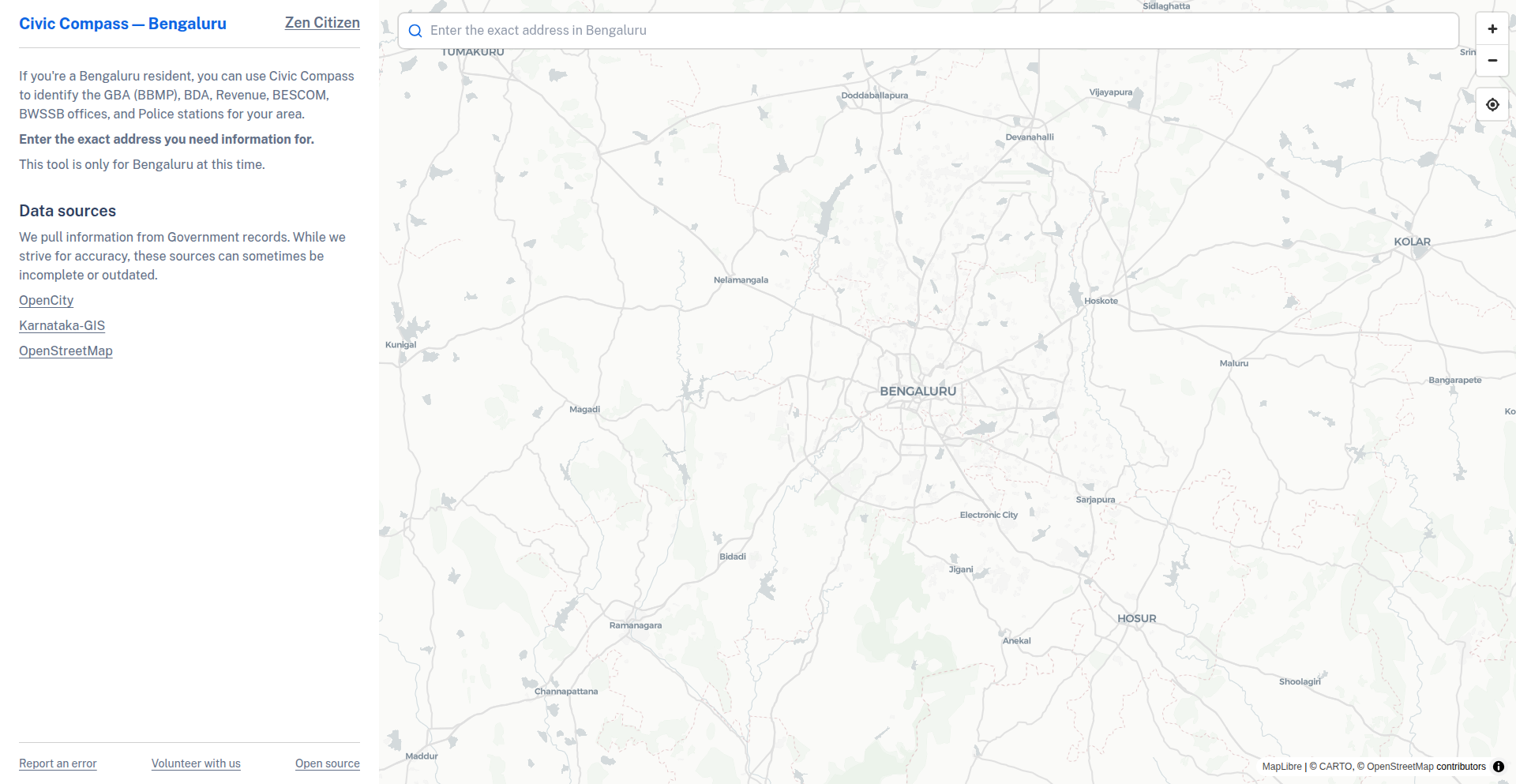The height and width of the screenshot is (784, 1516).
Task: Open the OpenCity data source link
Action: 47,300
